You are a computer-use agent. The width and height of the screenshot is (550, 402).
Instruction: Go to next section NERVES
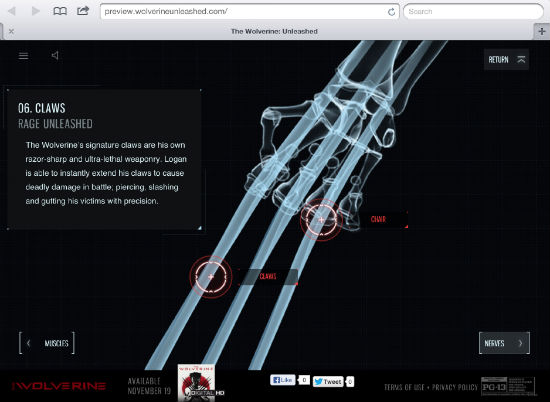click(x=504, y=343)
